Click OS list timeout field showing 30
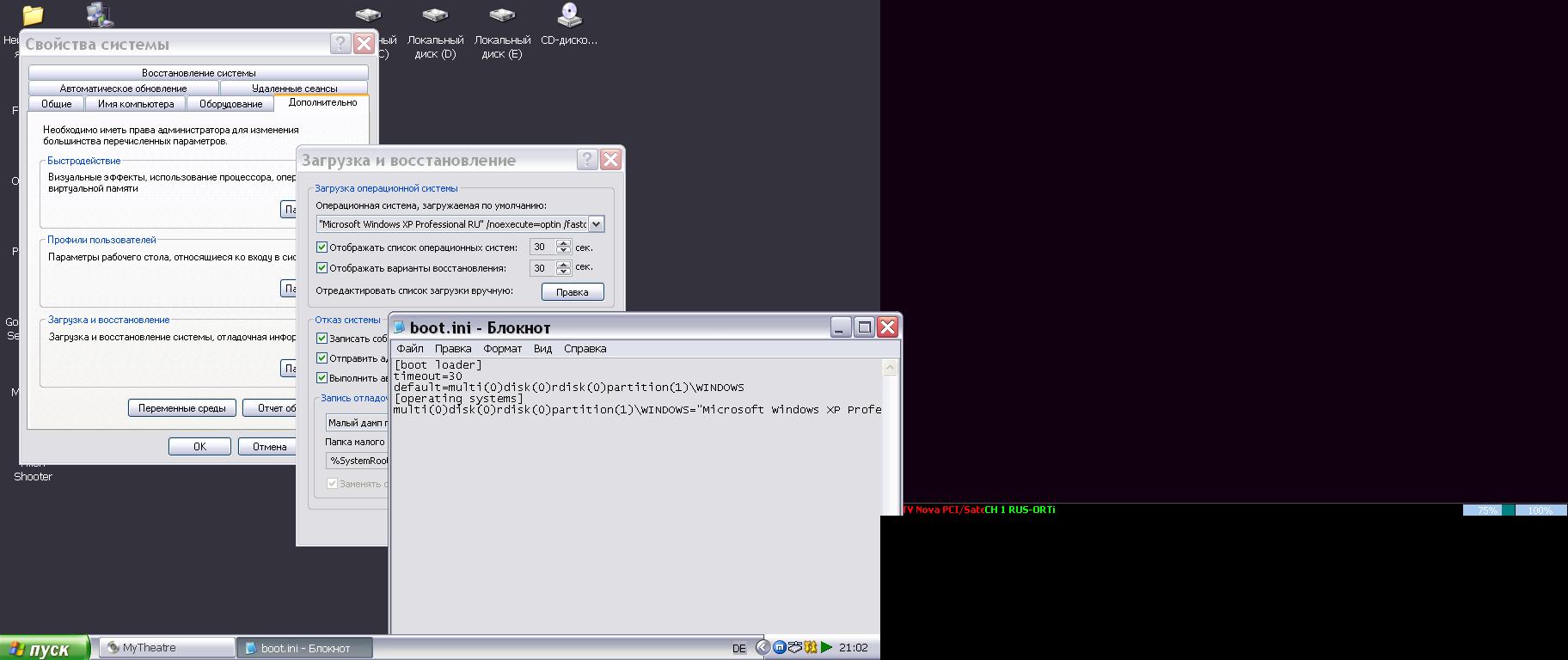This screenshot has width=1568, height=660. click(542, 247)
